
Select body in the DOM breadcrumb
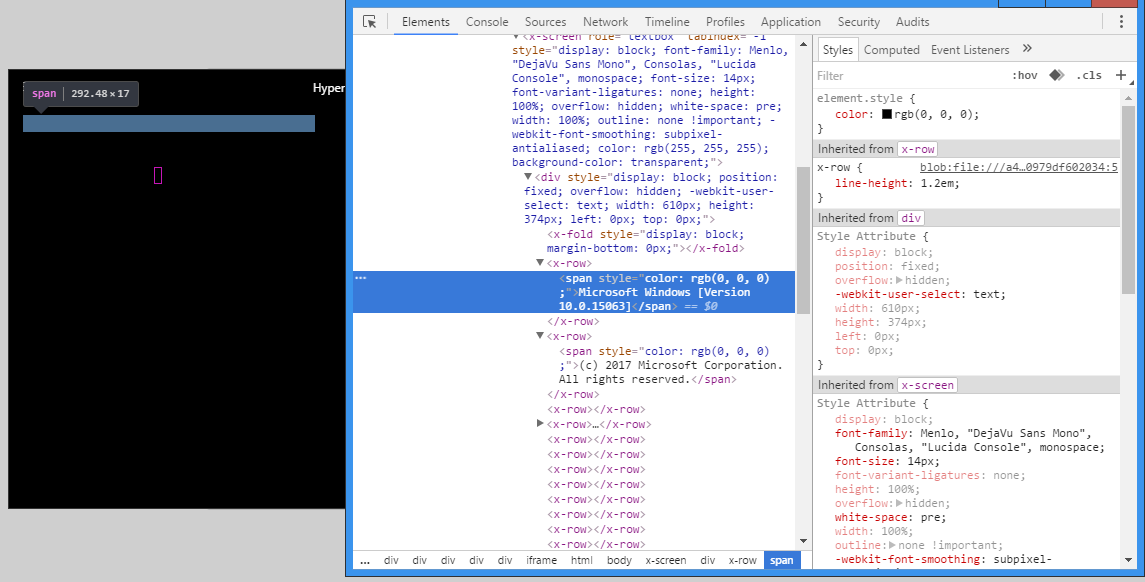point(619,560)
